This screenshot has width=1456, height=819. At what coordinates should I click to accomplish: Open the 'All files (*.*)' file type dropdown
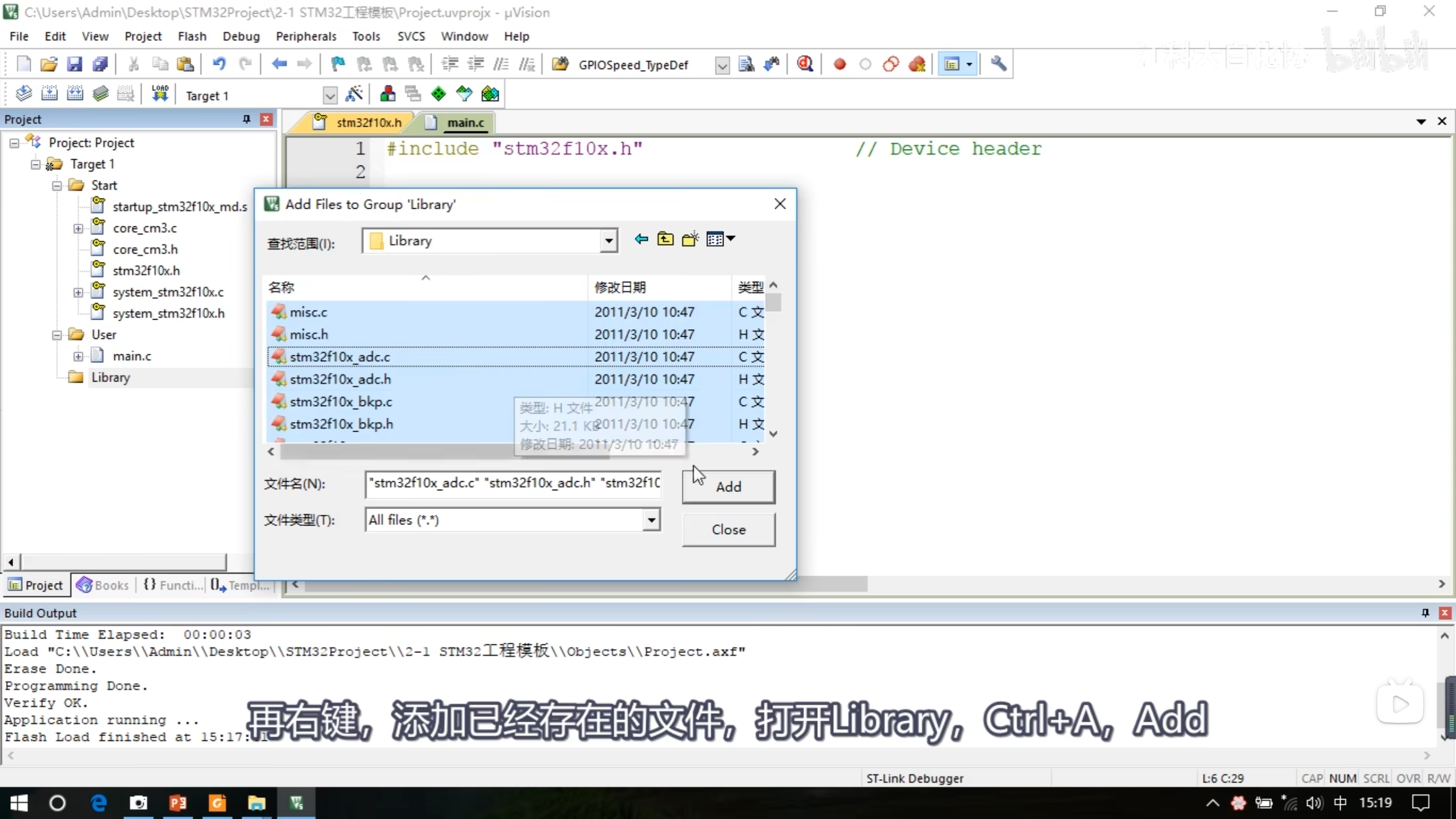click(651, 520)
